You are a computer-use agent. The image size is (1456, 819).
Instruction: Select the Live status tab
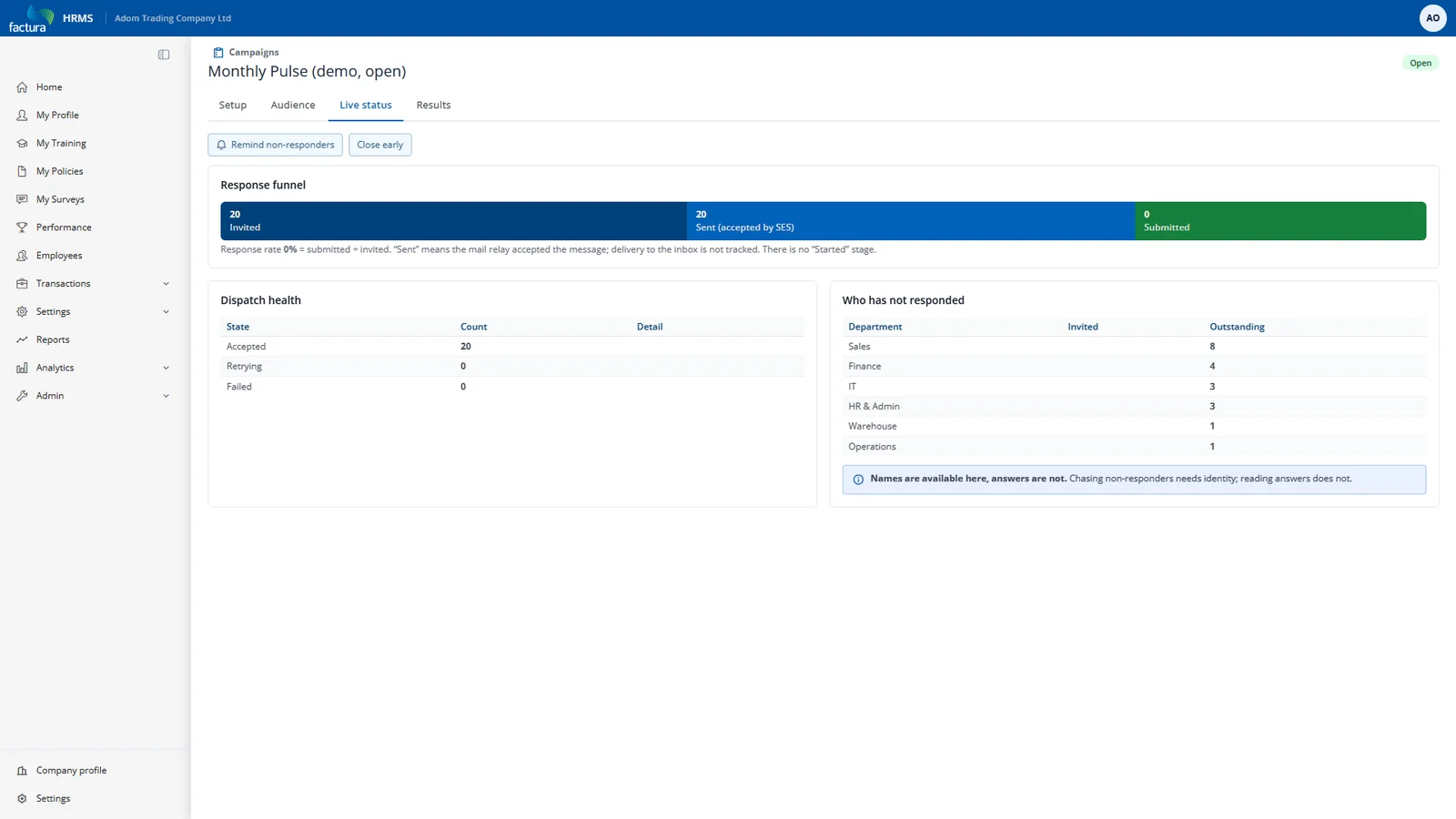[x=366, y=106]
